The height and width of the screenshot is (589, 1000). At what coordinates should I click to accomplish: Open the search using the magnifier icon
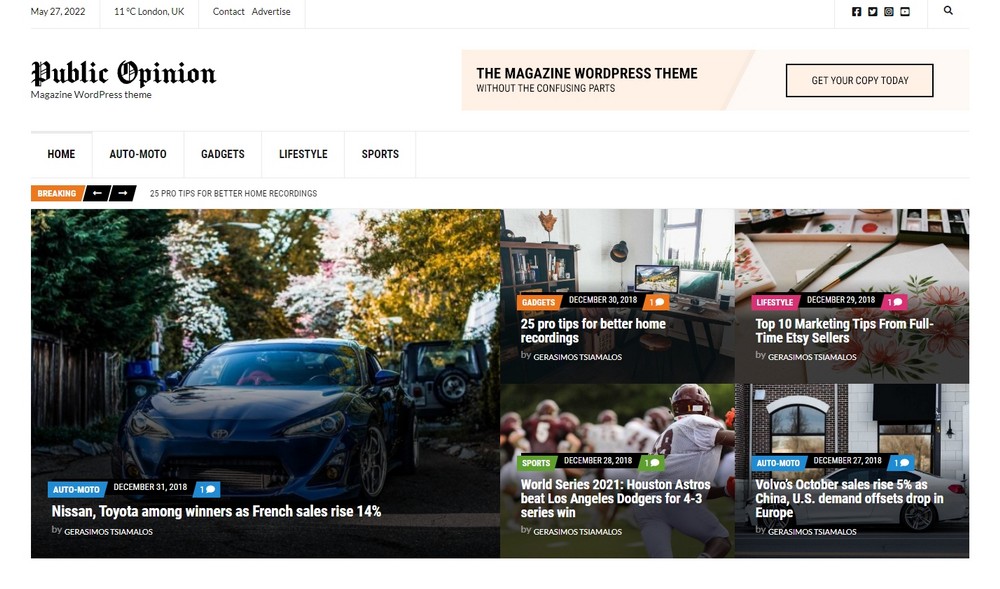948,11
